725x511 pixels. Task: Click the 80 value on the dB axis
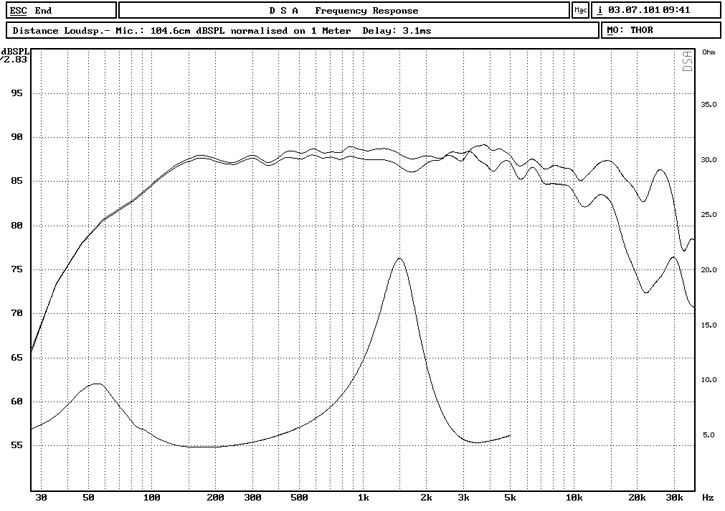pyautogui.click(x=16, y=226)
